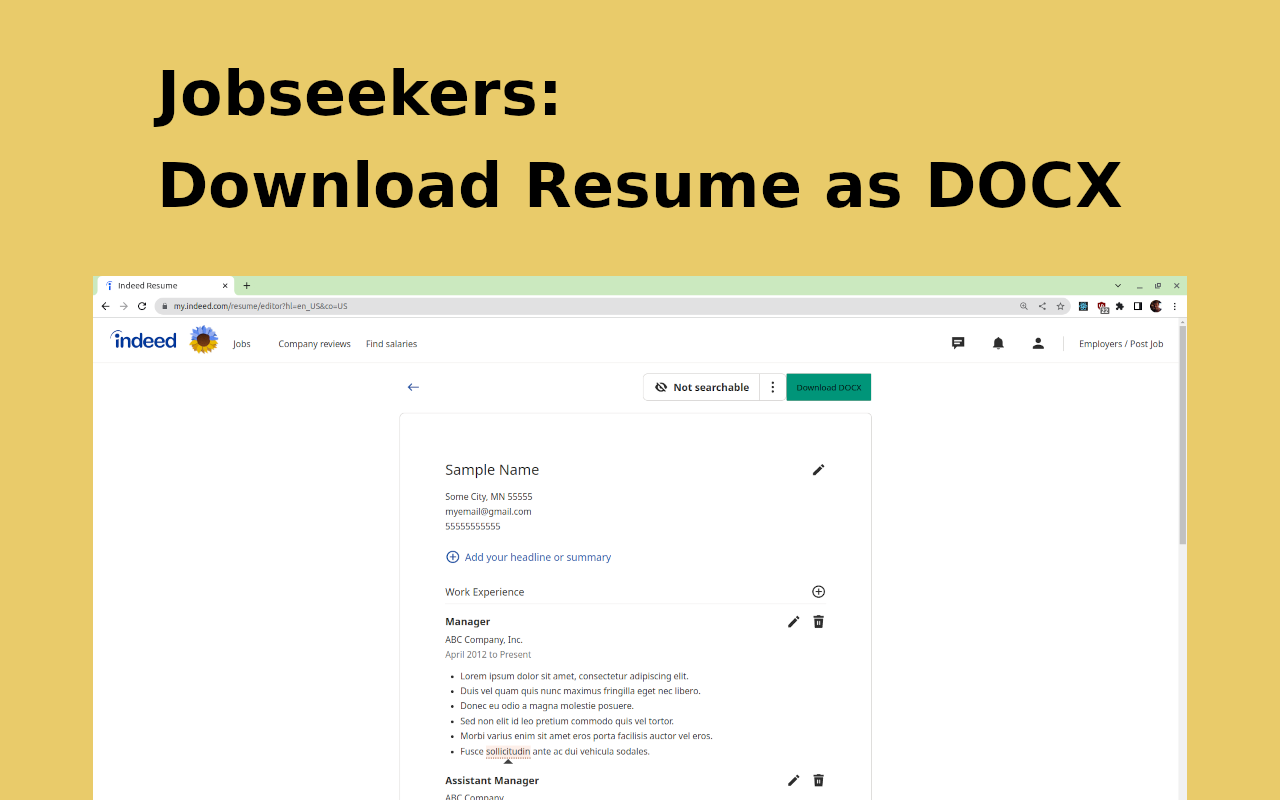Close the Indeed Resume tab
This screenshot has height=800, width=1280.
(225, 285)
